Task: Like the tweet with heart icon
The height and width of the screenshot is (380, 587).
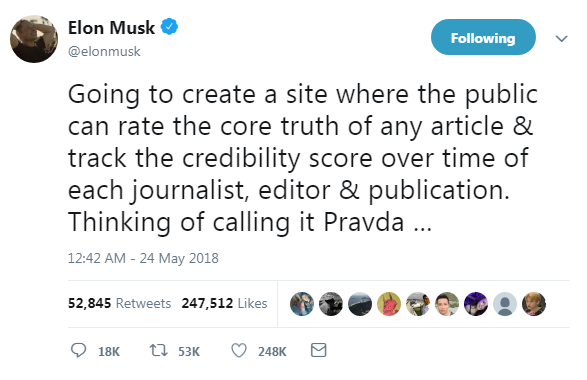Action: pos(239,350)
